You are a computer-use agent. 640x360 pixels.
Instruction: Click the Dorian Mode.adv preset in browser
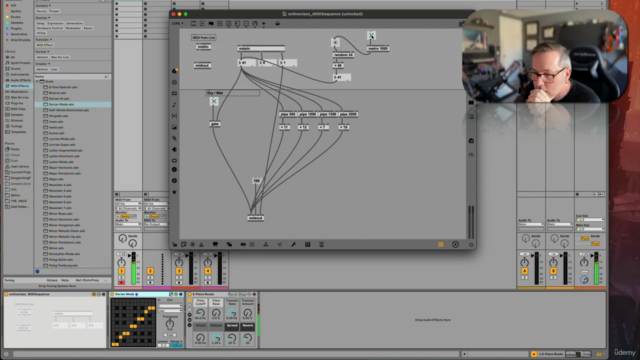[x=61, y=104]
